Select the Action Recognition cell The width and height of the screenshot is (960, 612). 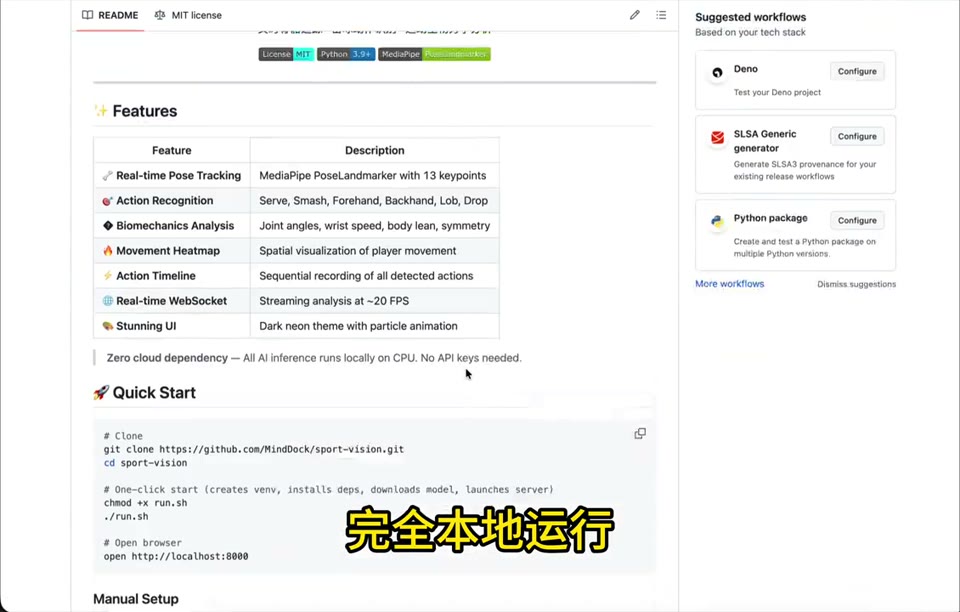pyautogui.click(x=171, y=201)
